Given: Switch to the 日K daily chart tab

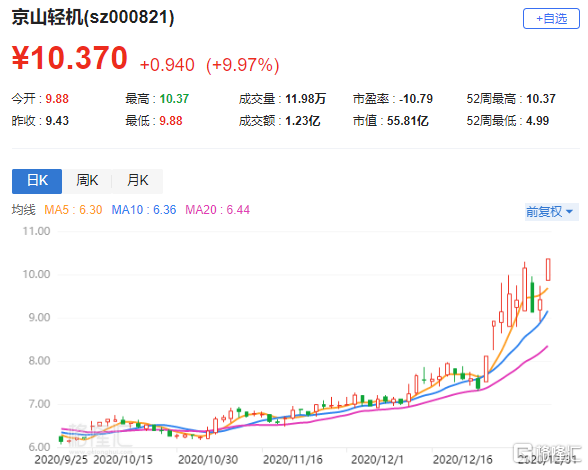Looking at the screenshot, I should click(37, 181).
